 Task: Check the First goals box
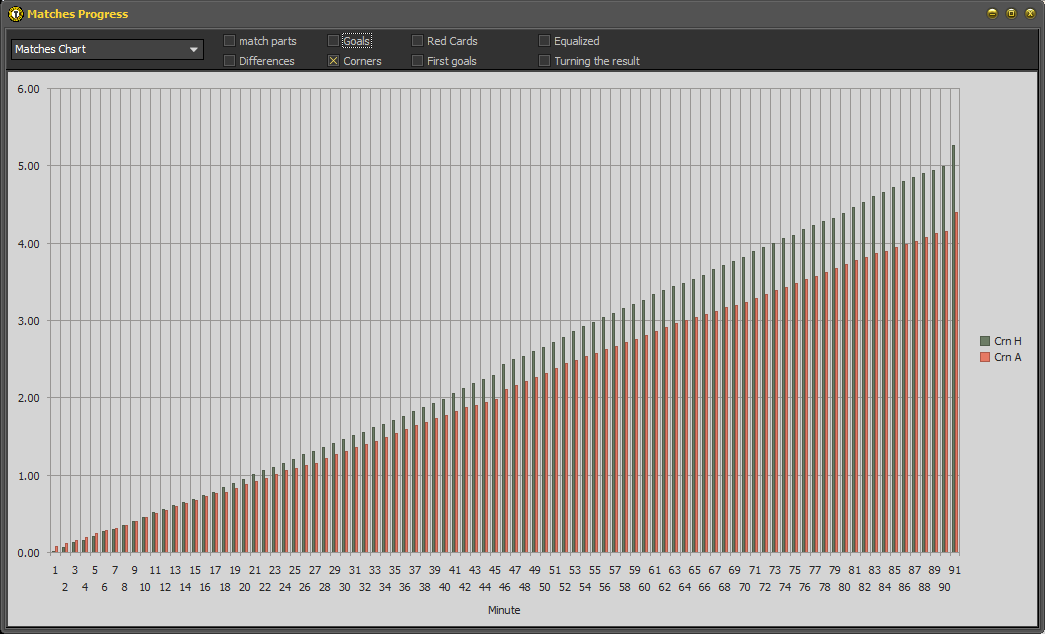tap(418, 61)
